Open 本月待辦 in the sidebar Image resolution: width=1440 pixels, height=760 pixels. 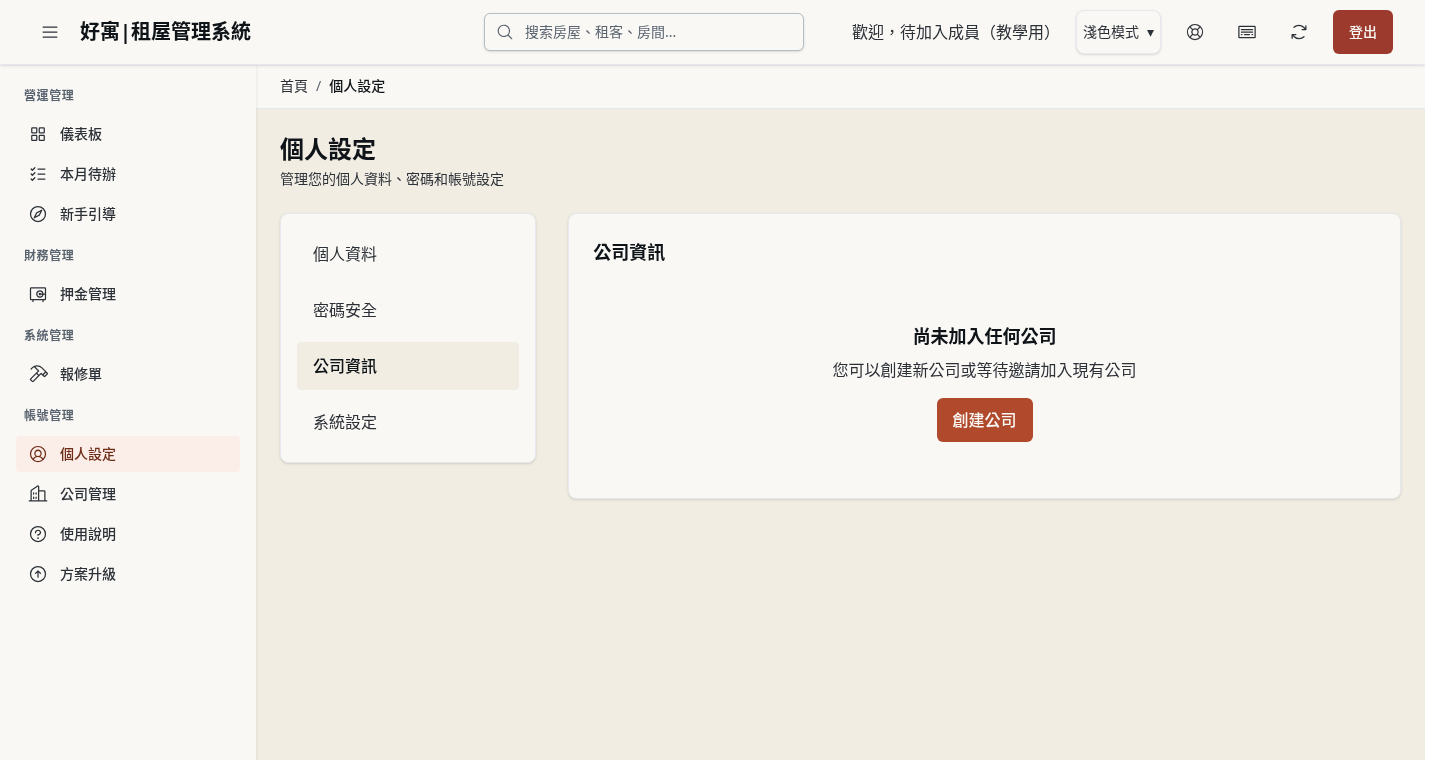click(x=128, y=174)
